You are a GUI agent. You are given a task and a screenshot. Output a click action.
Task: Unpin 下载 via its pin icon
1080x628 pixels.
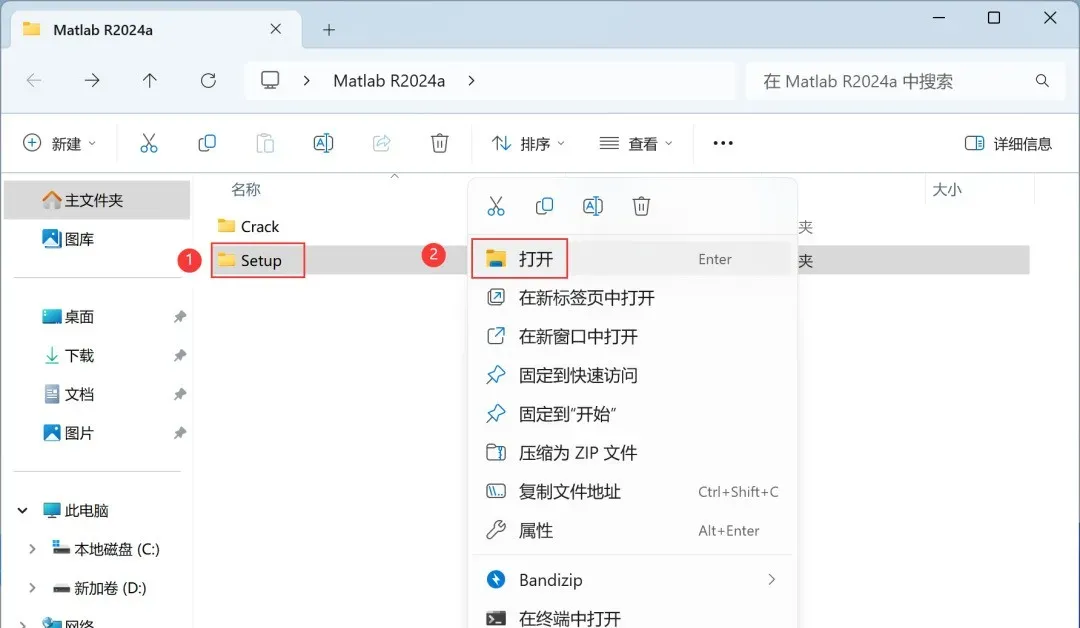pos(180,355)
